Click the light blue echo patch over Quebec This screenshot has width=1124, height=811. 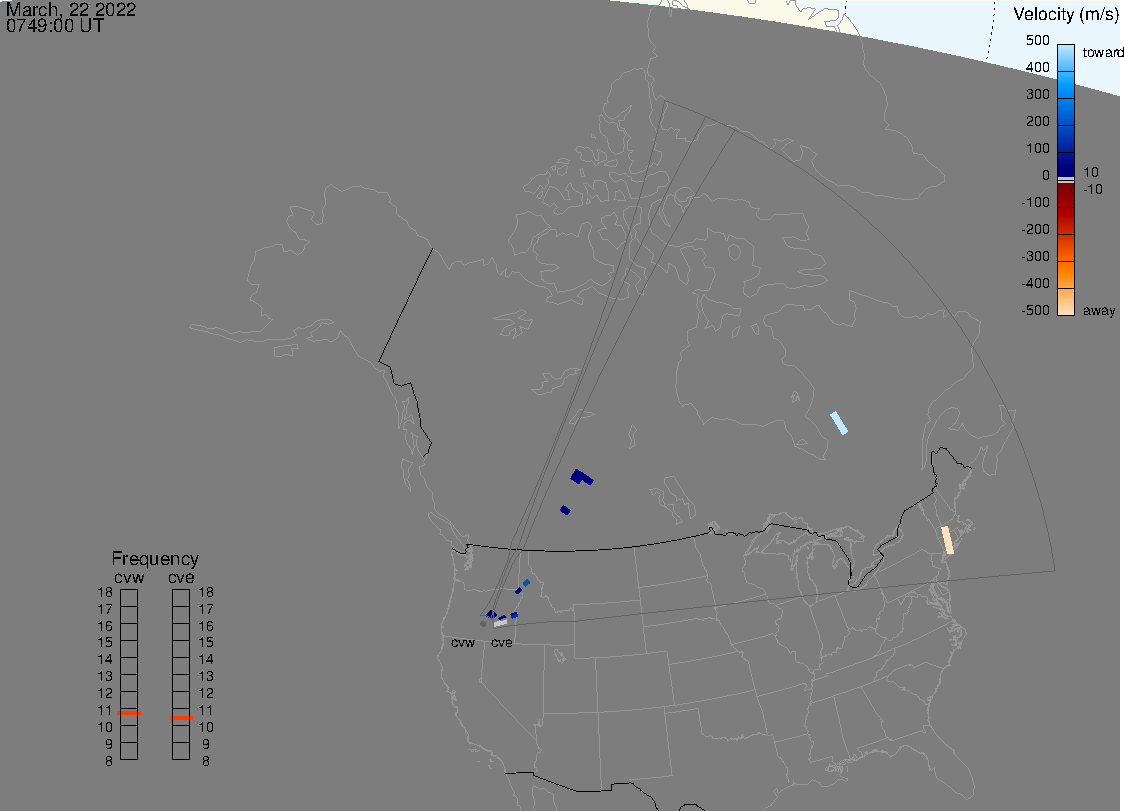(839, 423)
